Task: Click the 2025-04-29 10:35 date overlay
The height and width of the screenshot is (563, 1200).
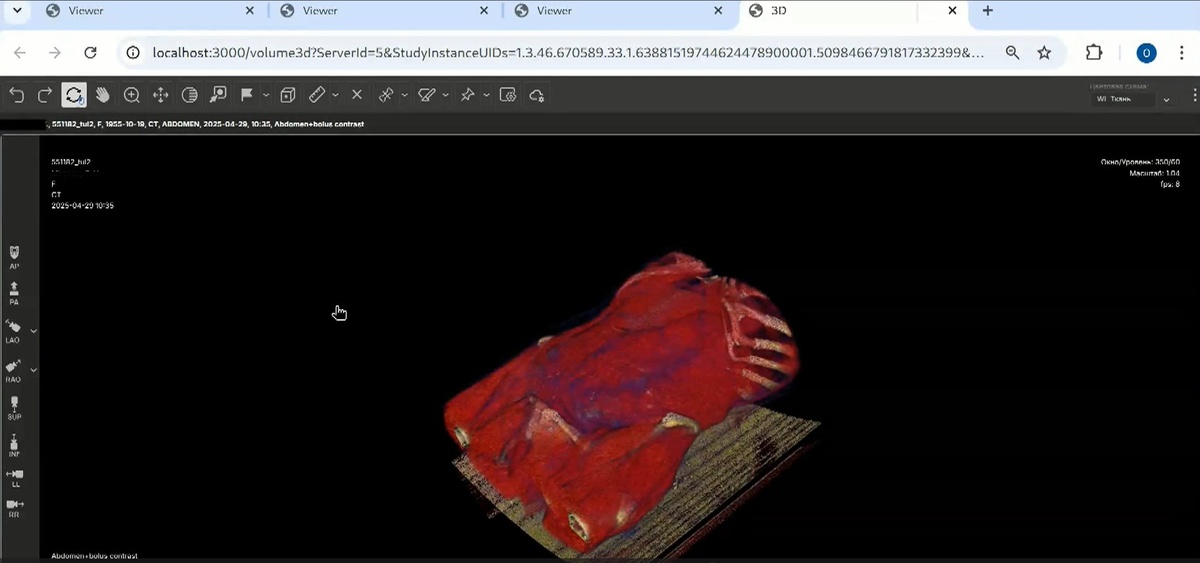Action: coord(82,205)
